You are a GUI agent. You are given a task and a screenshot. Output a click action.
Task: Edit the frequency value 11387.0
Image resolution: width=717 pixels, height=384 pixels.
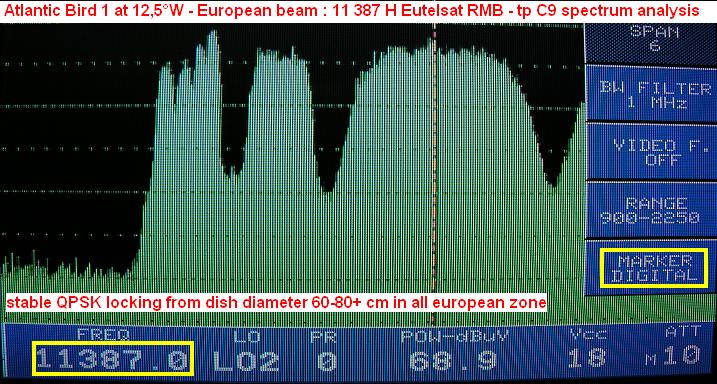pyautogui.click(x=113, y=359)
